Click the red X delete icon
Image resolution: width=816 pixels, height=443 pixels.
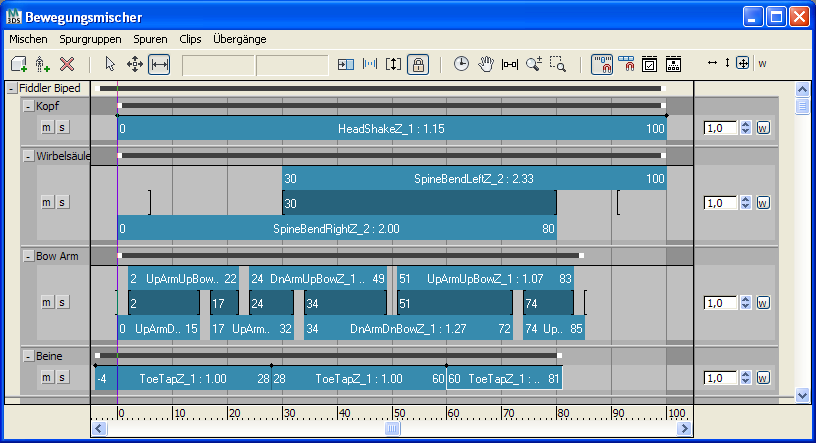(67, 65)
